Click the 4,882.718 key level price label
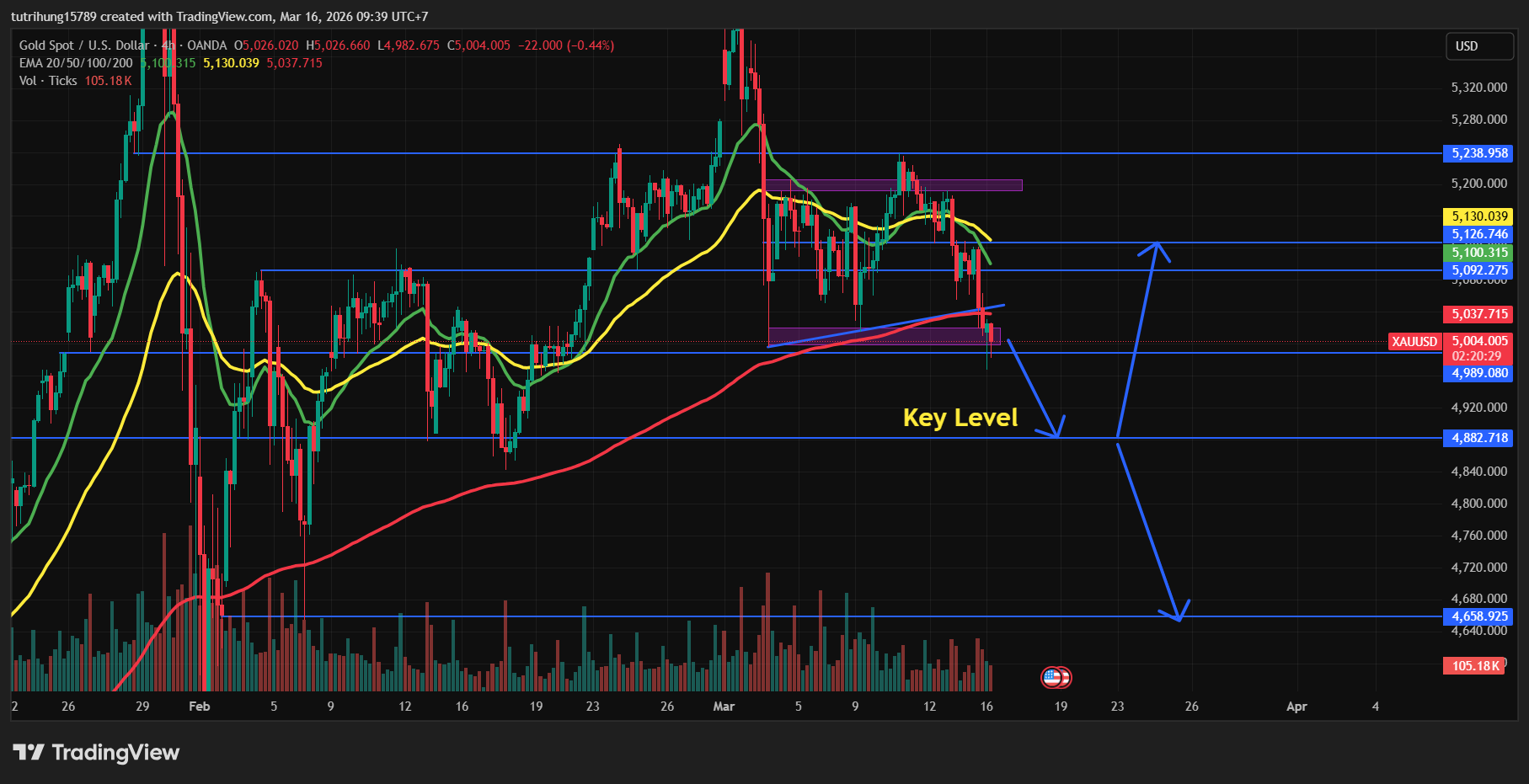The width and height of the screenshot is (1529, 784). point(1479,438)
